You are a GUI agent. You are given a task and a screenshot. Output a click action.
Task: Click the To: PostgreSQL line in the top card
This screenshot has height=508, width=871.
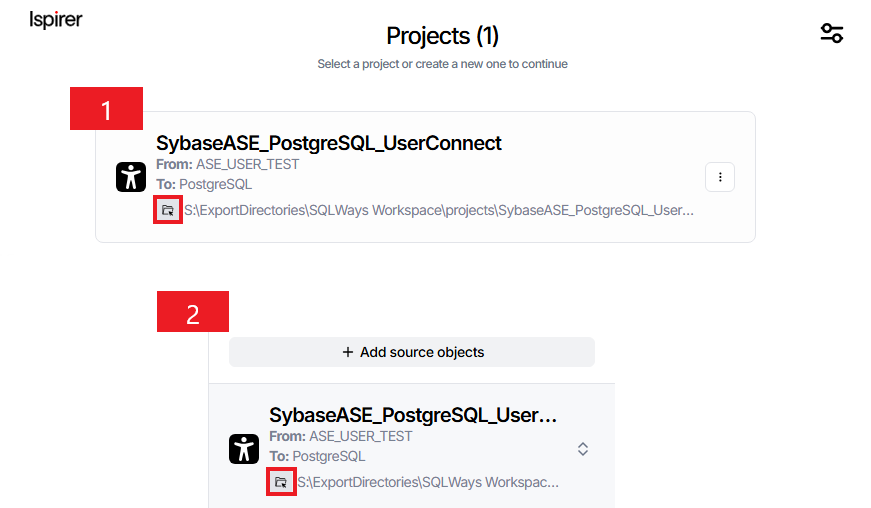point(204,184)
